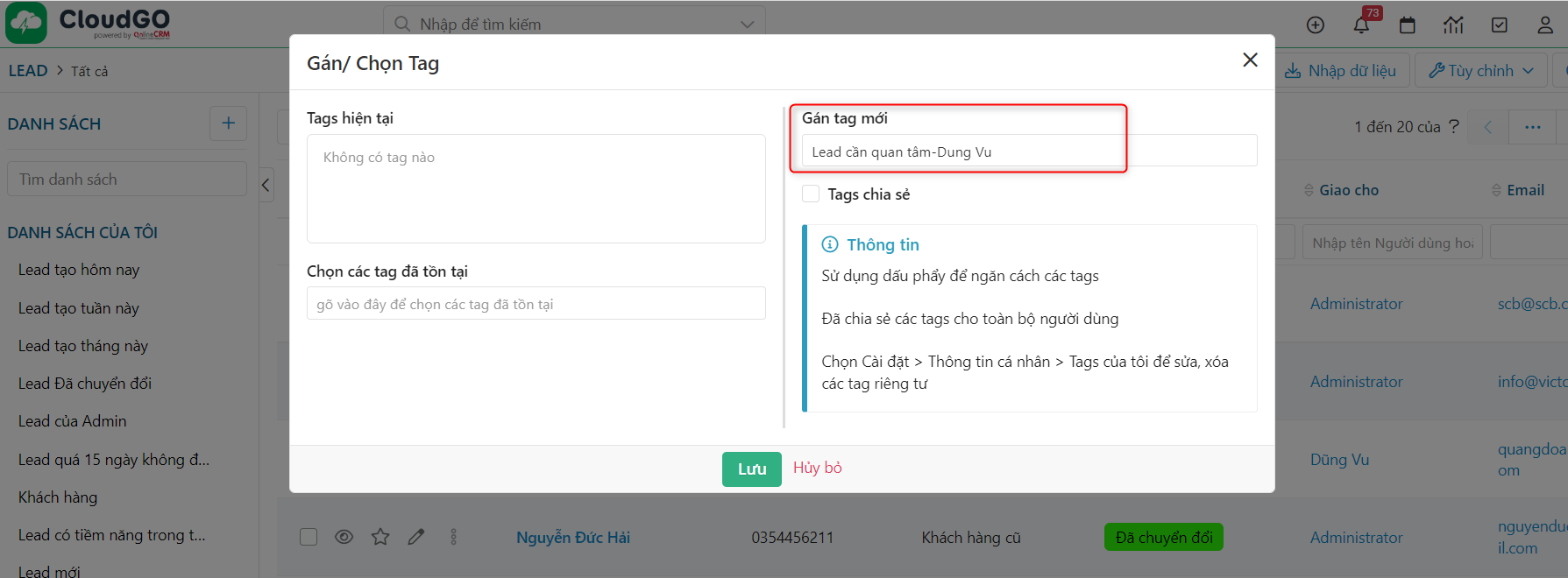Viewport: 1568px width, 578px height.
Task: Open more options for Nguyễn Đức Hải row
Action: [453, 537]
